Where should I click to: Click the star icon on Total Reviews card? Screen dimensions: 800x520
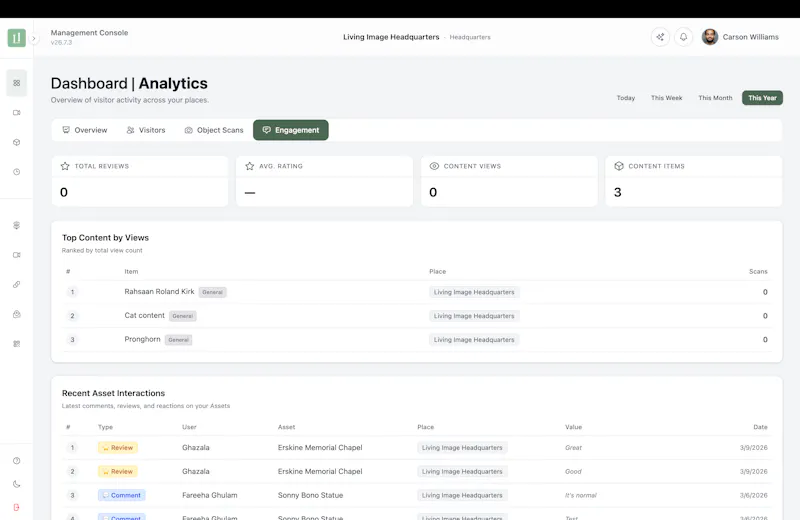point(65,166)
